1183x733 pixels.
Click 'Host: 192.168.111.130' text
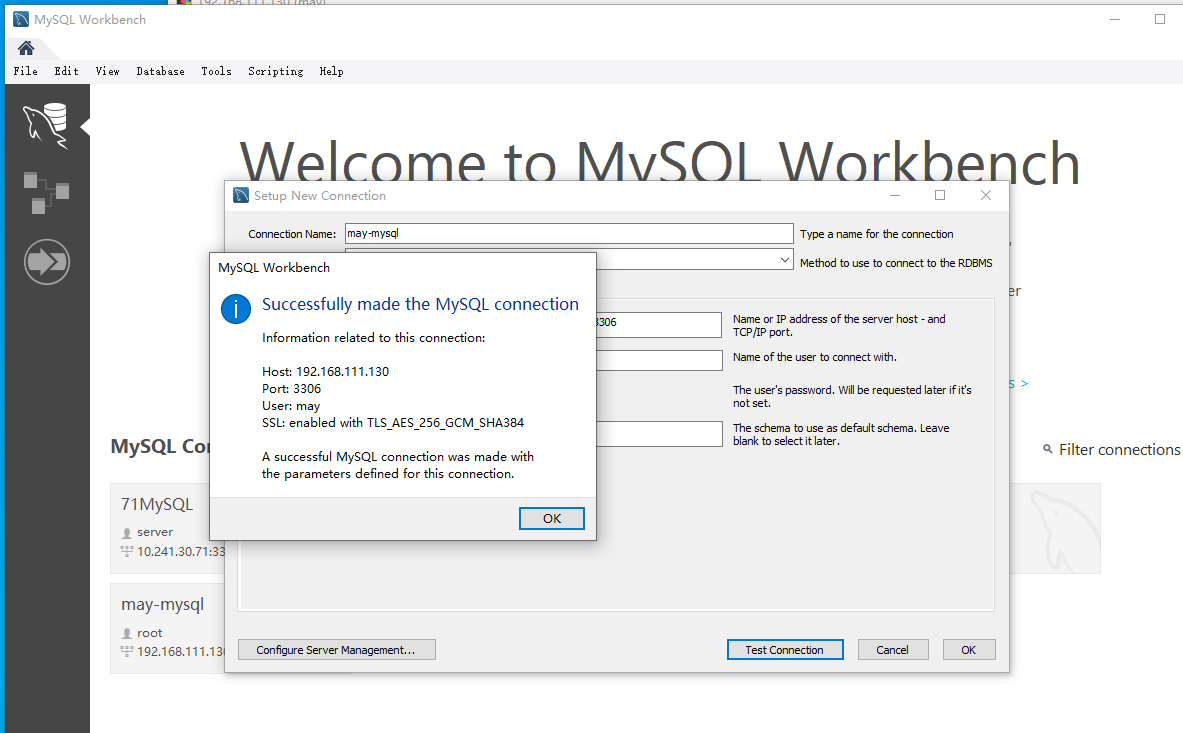pos(325,372)
